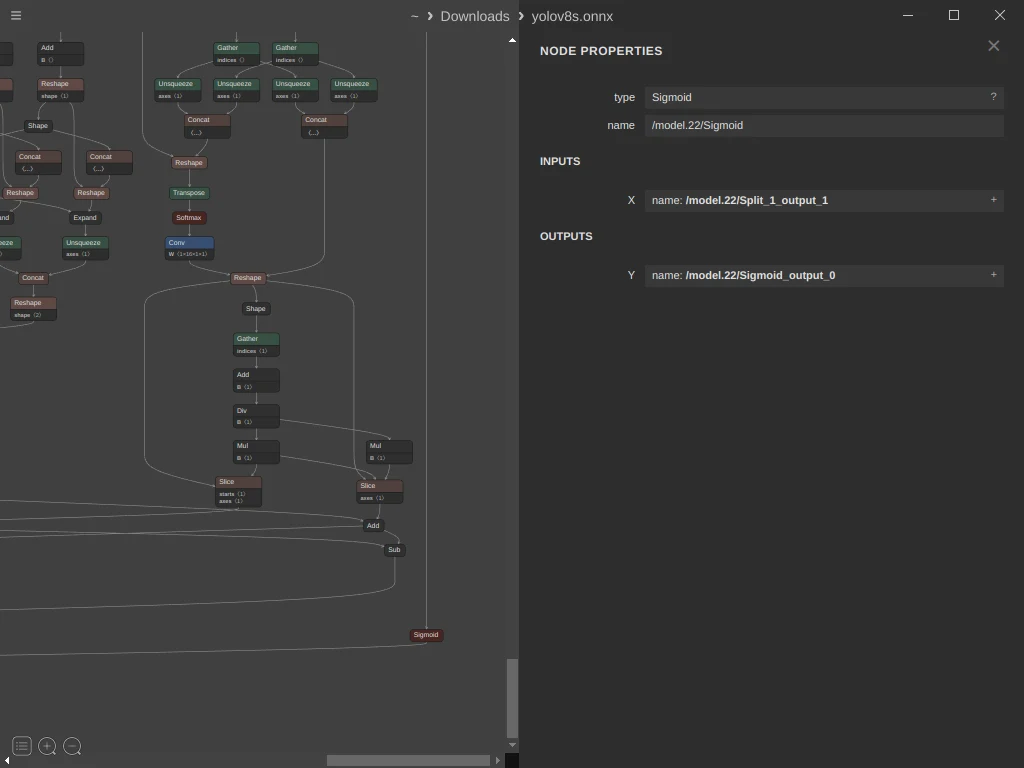1024x768 pixels.
Task: Select the Sigmoid node in graph
Action: (426, 635)
